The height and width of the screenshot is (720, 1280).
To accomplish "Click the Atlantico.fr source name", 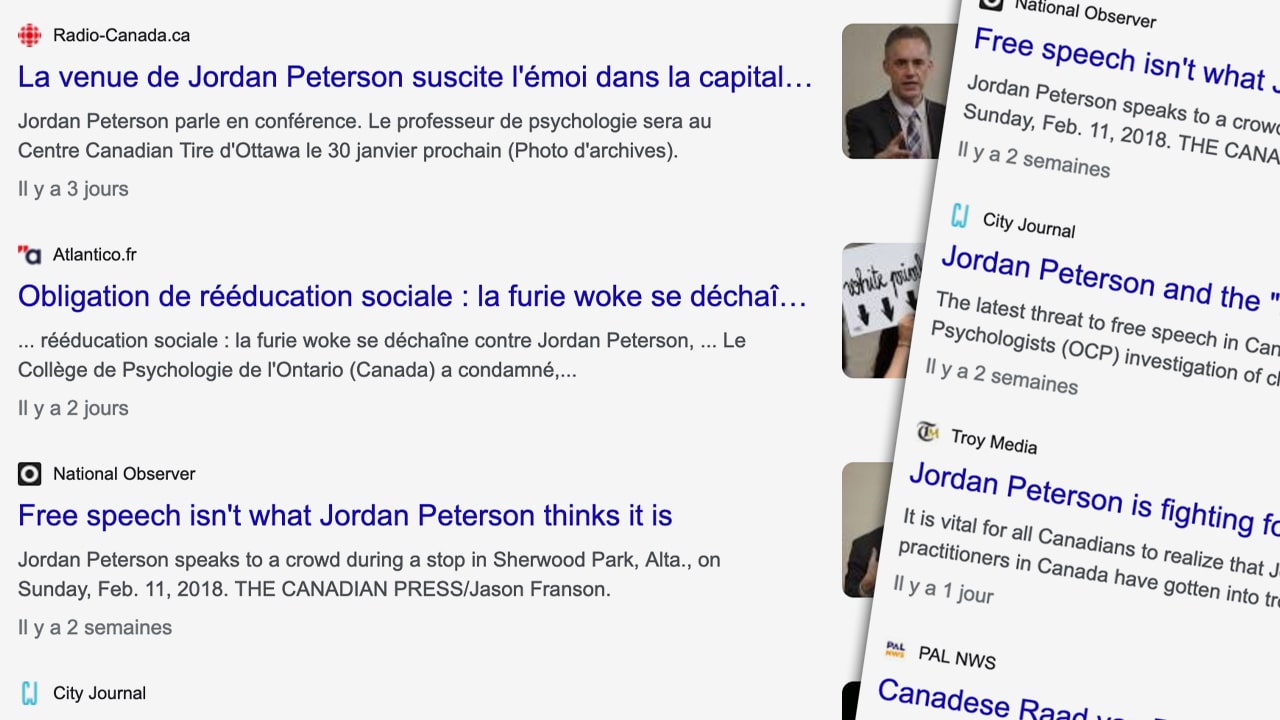I will point(94,255).
